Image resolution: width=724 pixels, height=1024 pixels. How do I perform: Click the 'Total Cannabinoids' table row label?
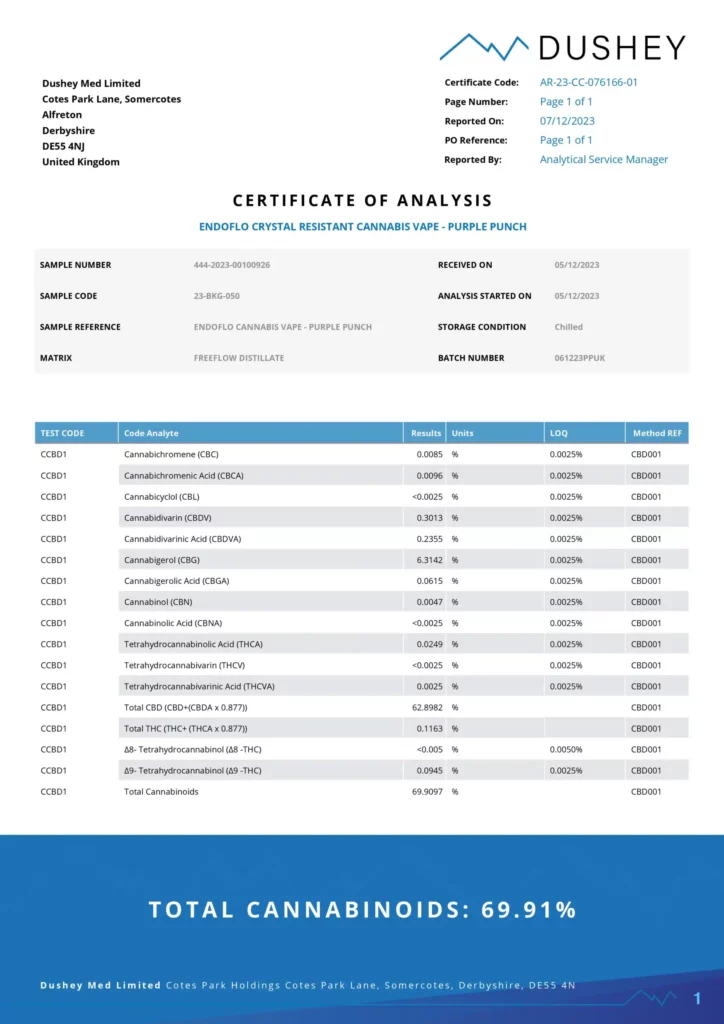[x=161, y=792]
